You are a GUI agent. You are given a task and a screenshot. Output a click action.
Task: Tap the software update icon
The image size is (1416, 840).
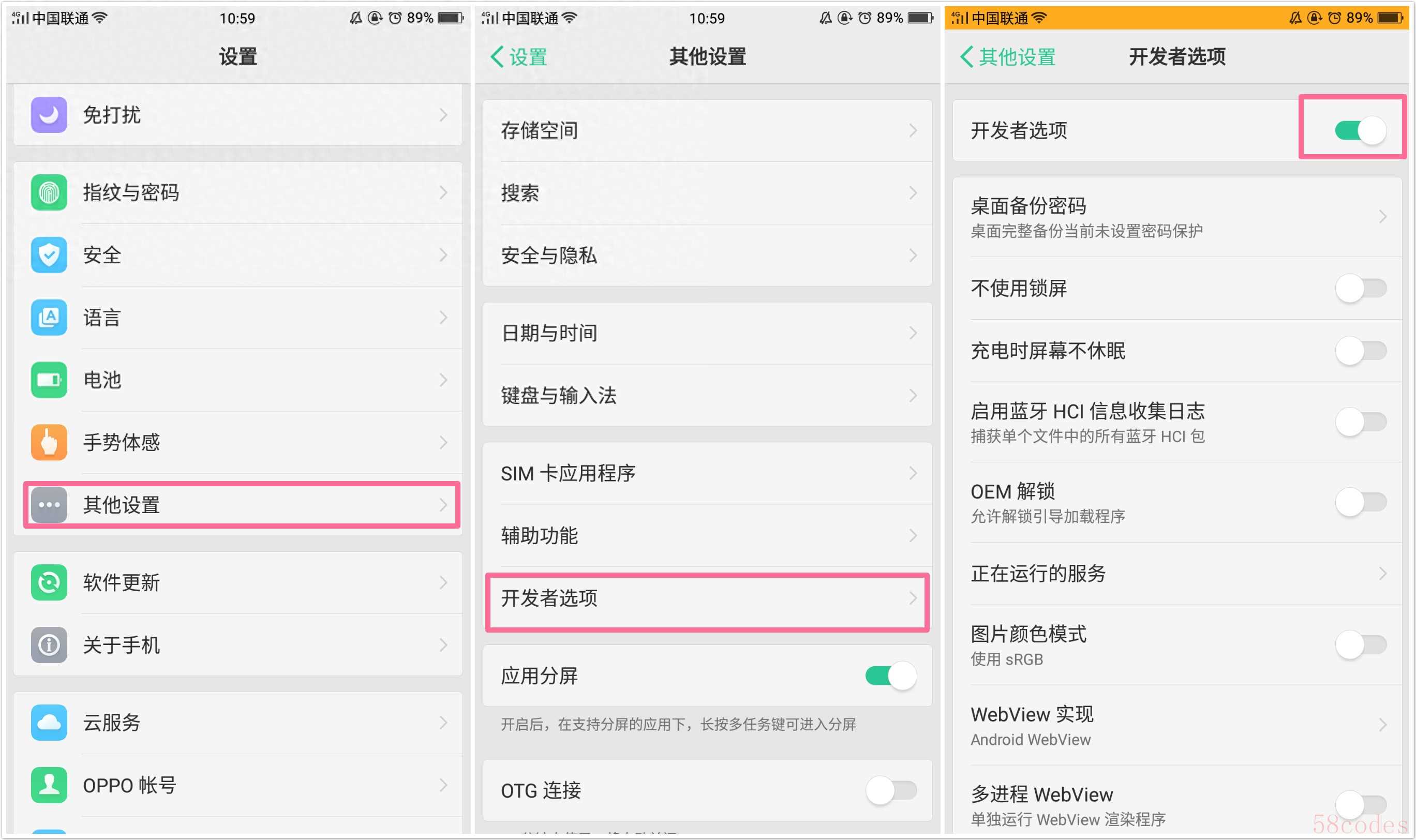tap(49, 582)
